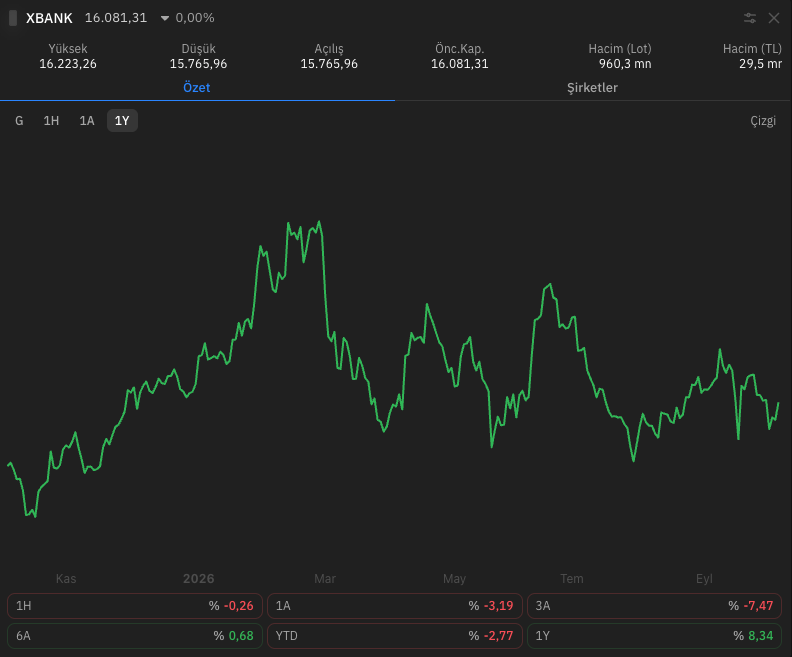Click the Düşük value 15.765,96
Image resolution: width=792 pixels, height=657 pixels.
pyautogui.click(x=198, y=64)
